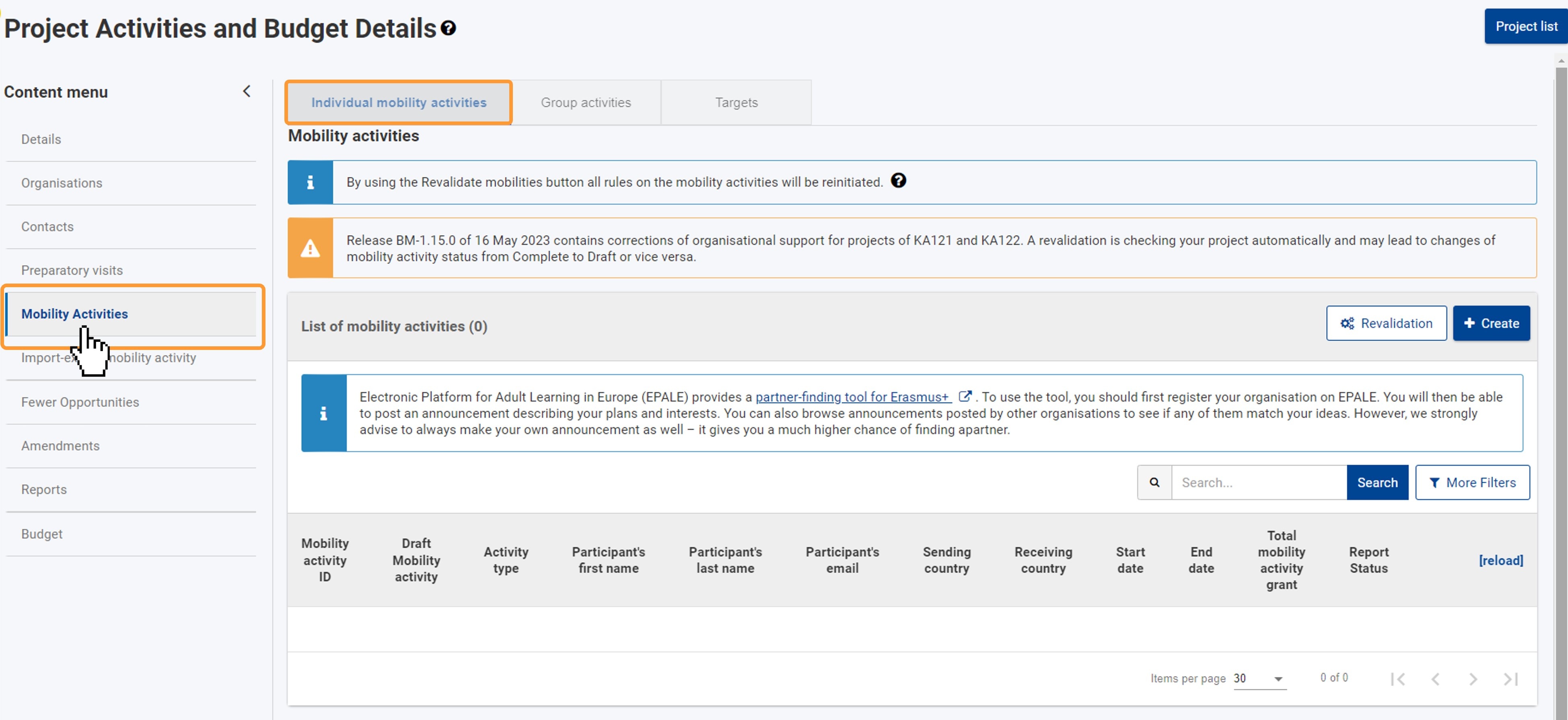The width and height of the screenshot is (1568, 720).
Task: Click the Activity type column header
Action: coord(506,560)
